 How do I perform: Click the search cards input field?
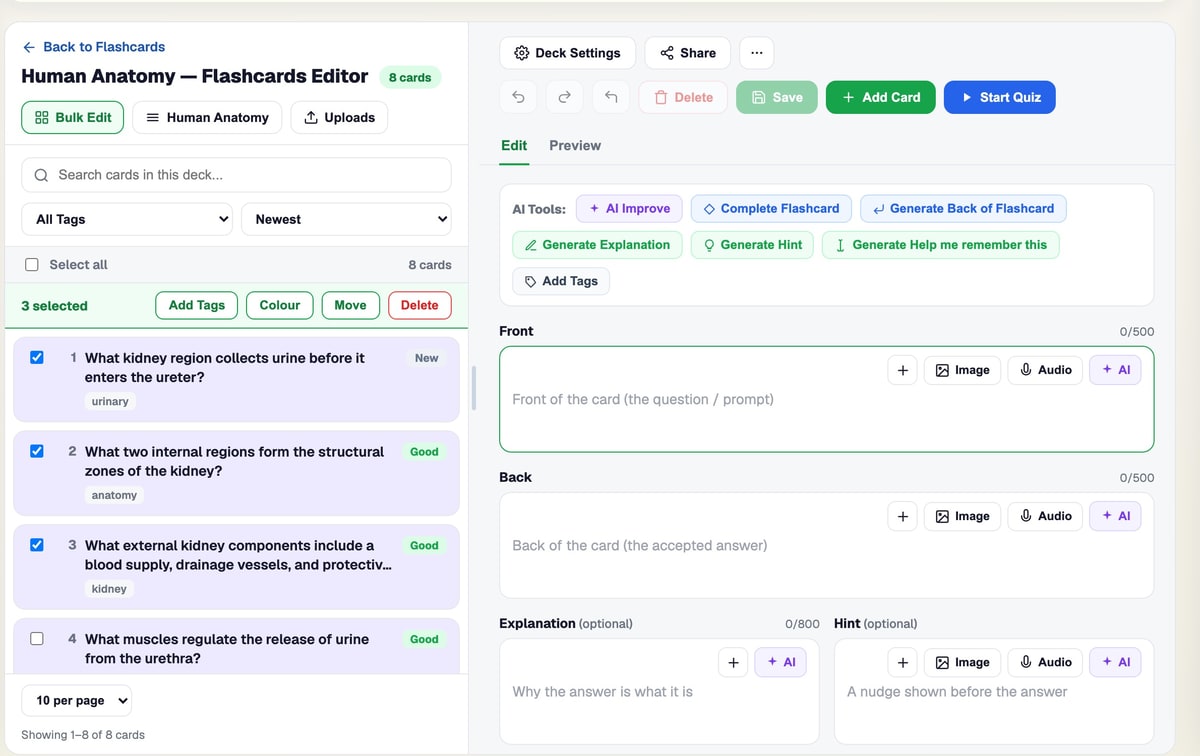pyautogui.click(x=236, y=174)
